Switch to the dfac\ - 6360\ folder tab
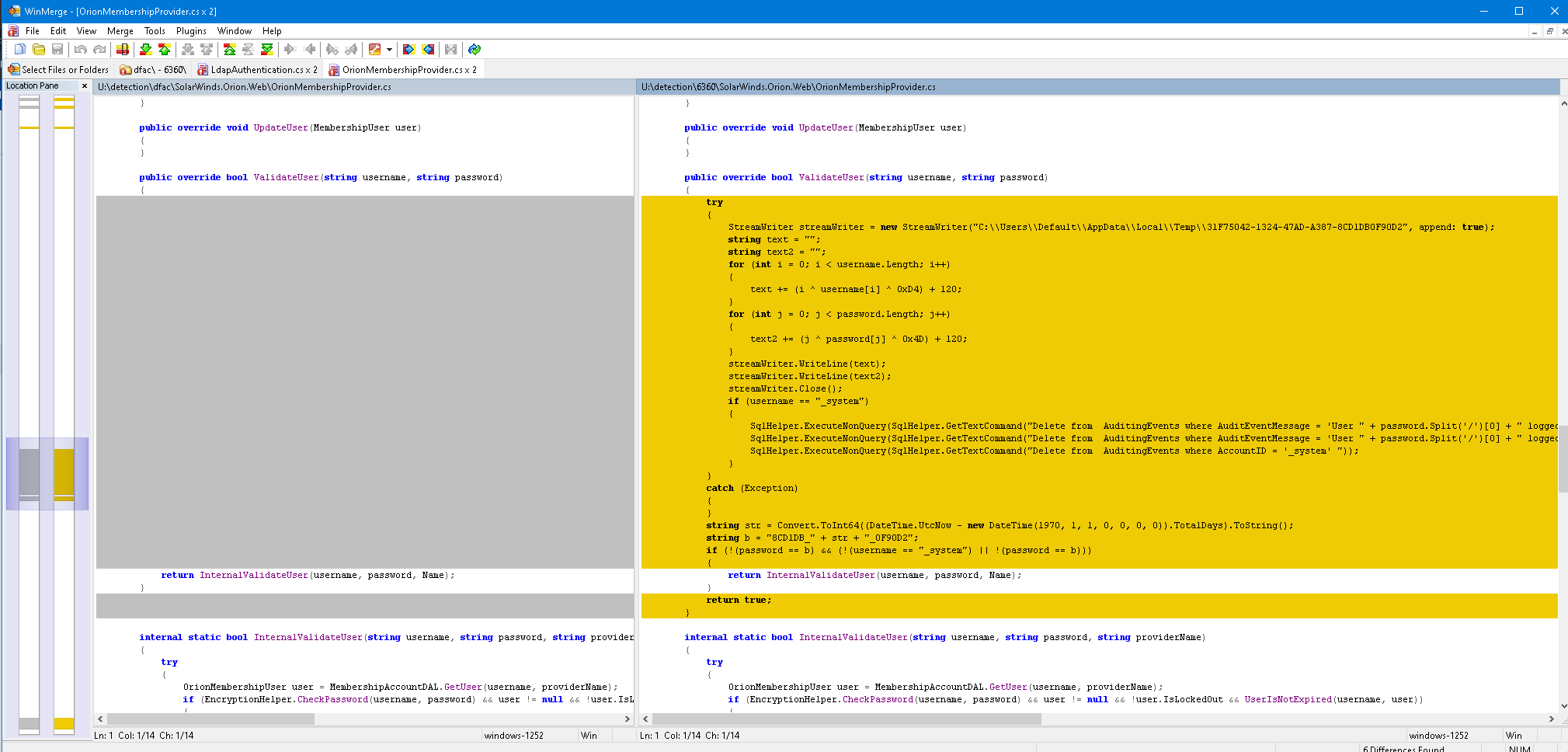The height and width of the screenshot is (752, 1568). click(x=153, y=70)
